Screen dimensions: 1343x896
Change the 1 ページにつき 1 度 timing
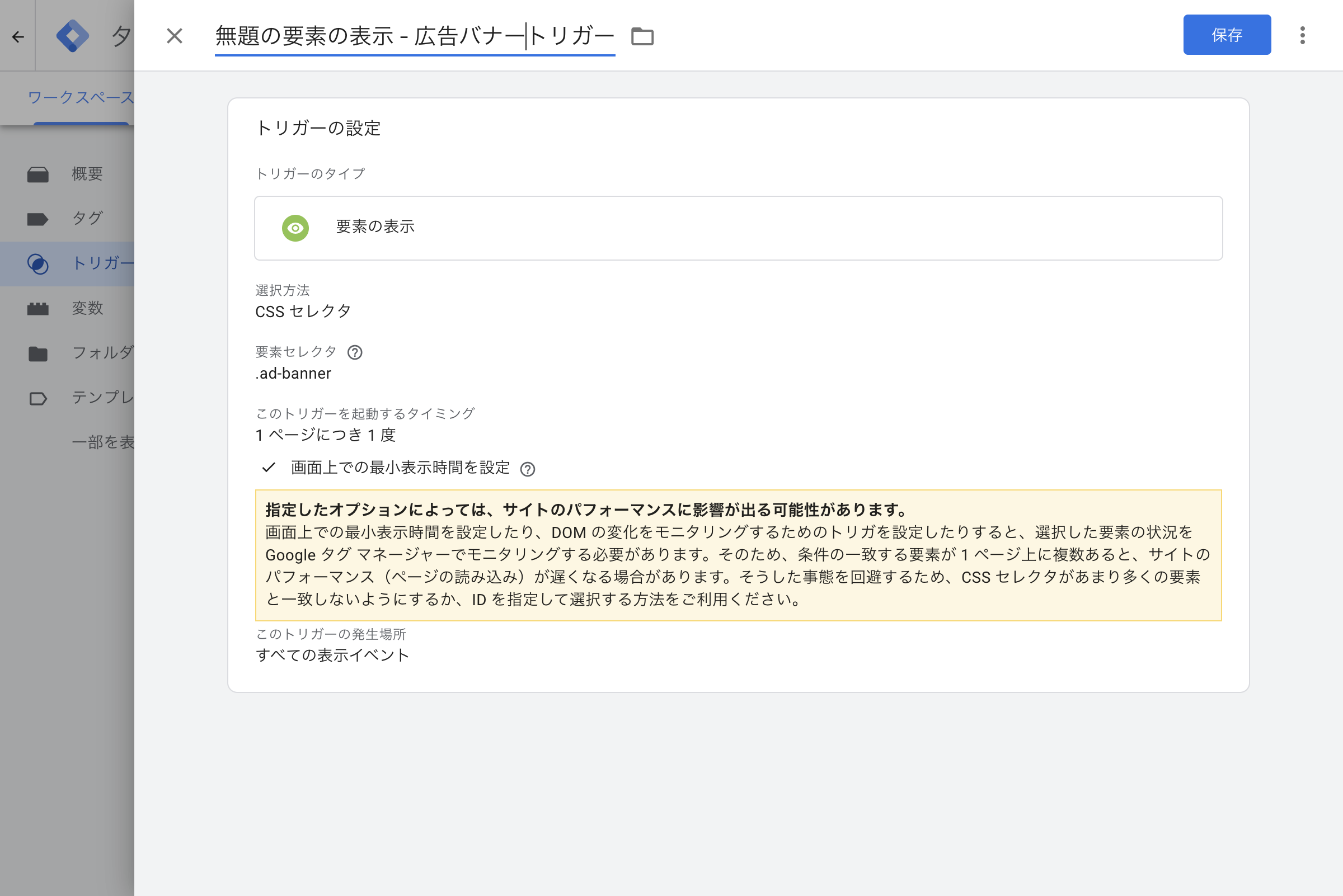point(325,435)
